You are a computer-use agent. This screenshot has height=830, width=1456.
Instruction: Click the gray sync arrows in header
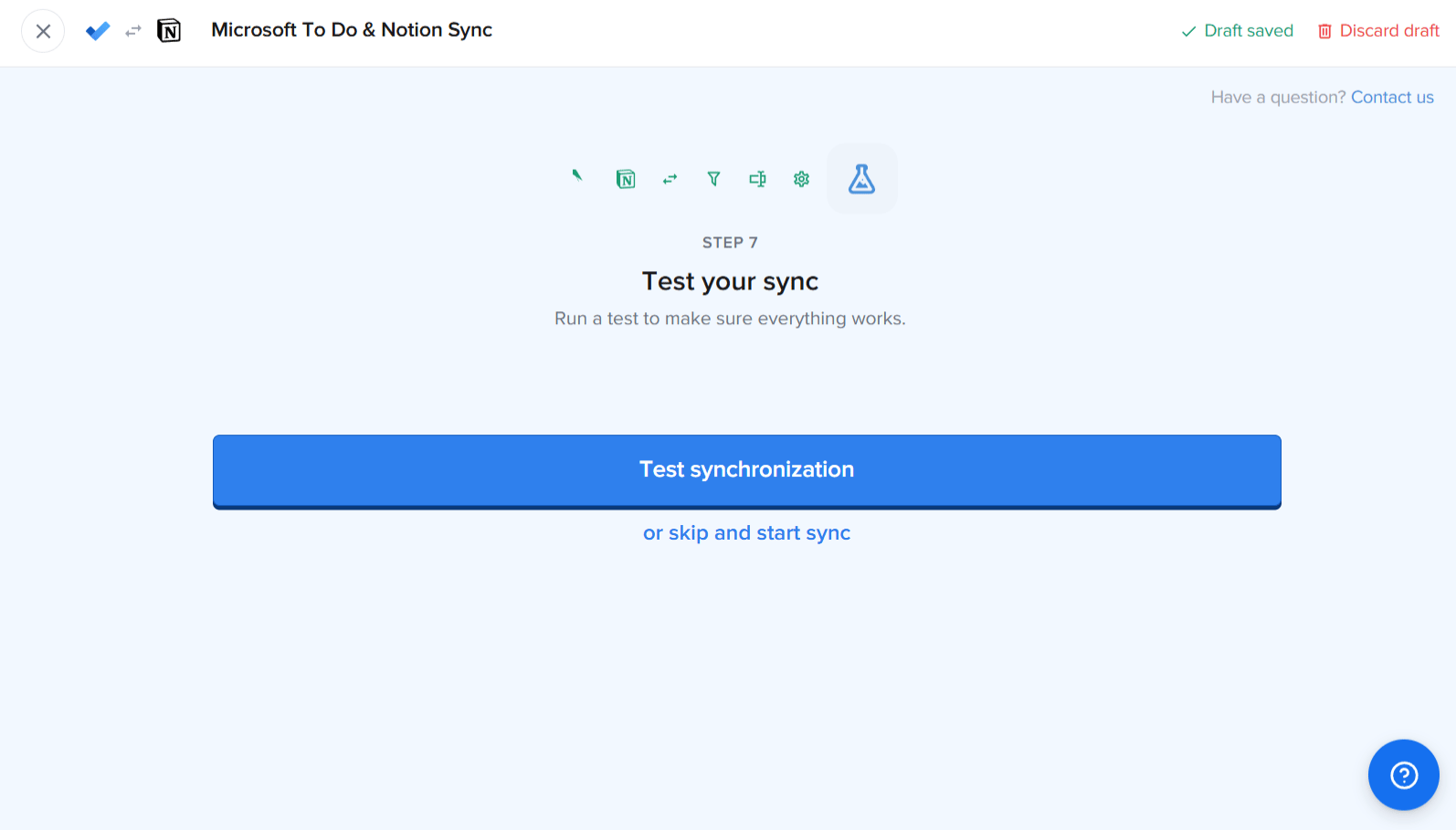pos(133,31)
